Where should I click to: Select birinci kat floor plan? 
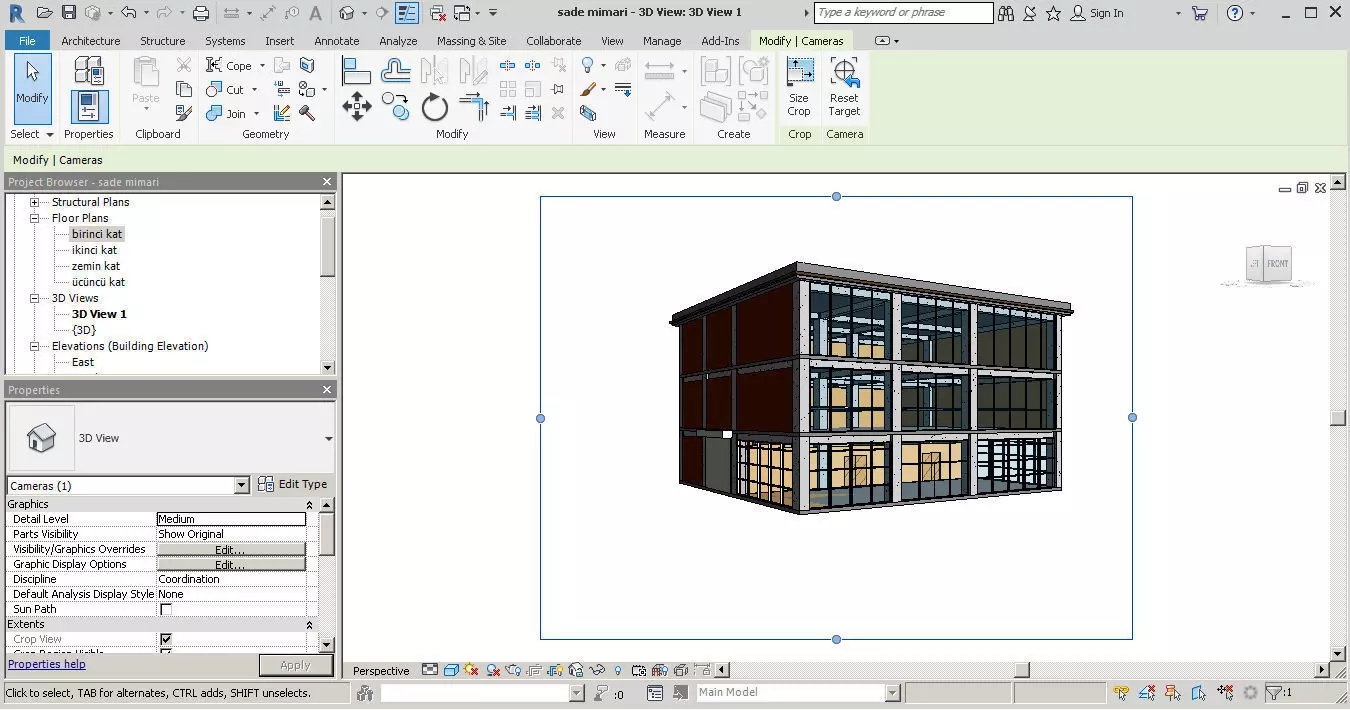coord(97,234)
